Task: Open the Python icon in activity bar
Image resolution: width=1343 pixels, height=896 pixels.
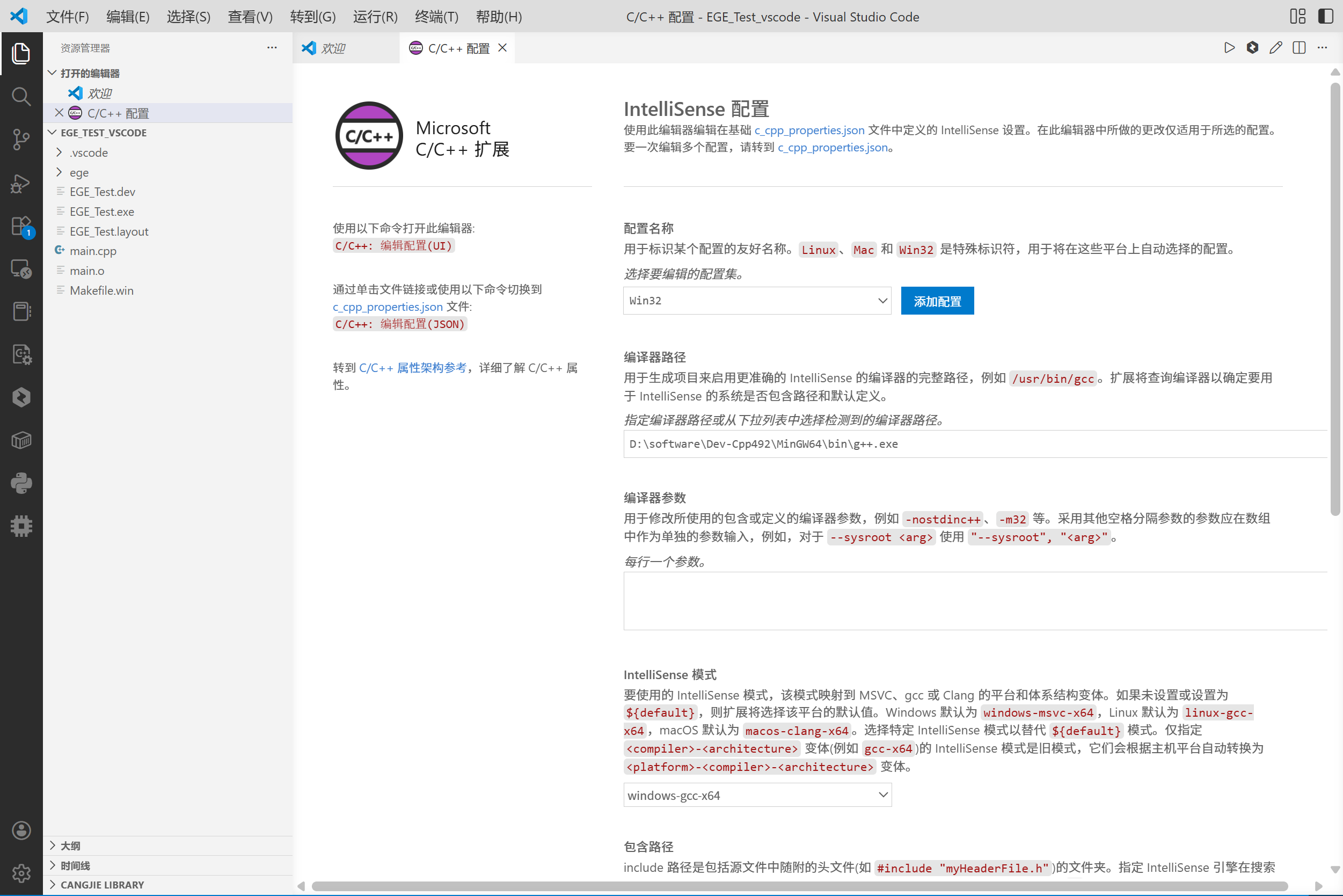Action: (x=21, y=483)
